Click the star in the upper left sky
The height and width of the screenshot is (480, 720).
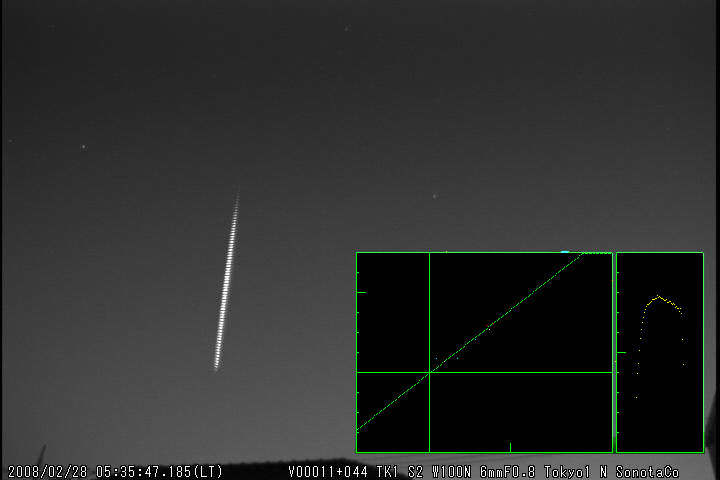click(x=83, y=147)
